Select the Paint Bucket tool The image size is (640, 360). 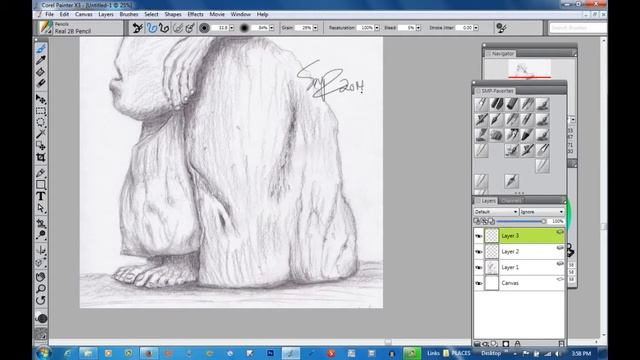click(41, 72)
